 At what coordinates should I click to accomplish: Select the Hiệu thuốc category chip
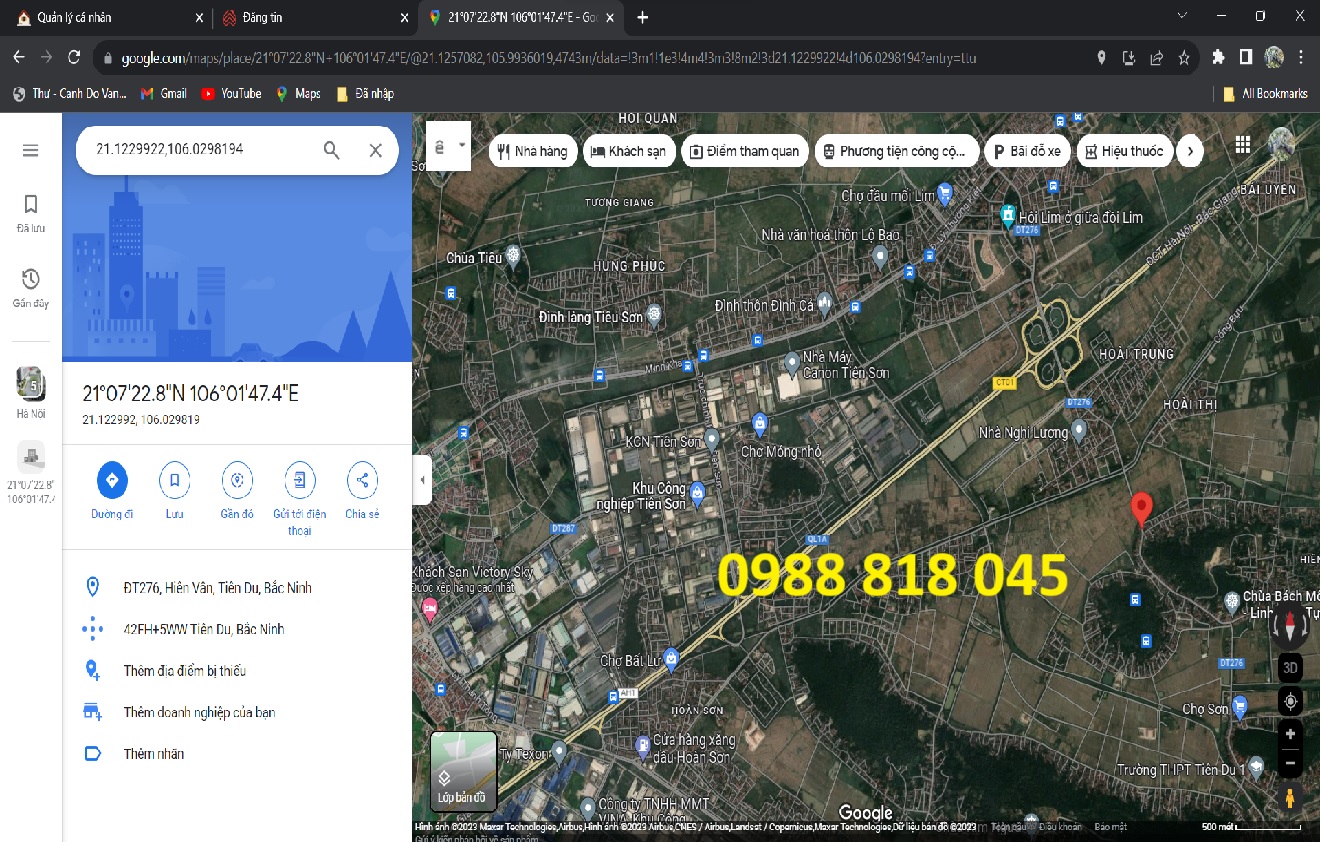(1122, 151)
